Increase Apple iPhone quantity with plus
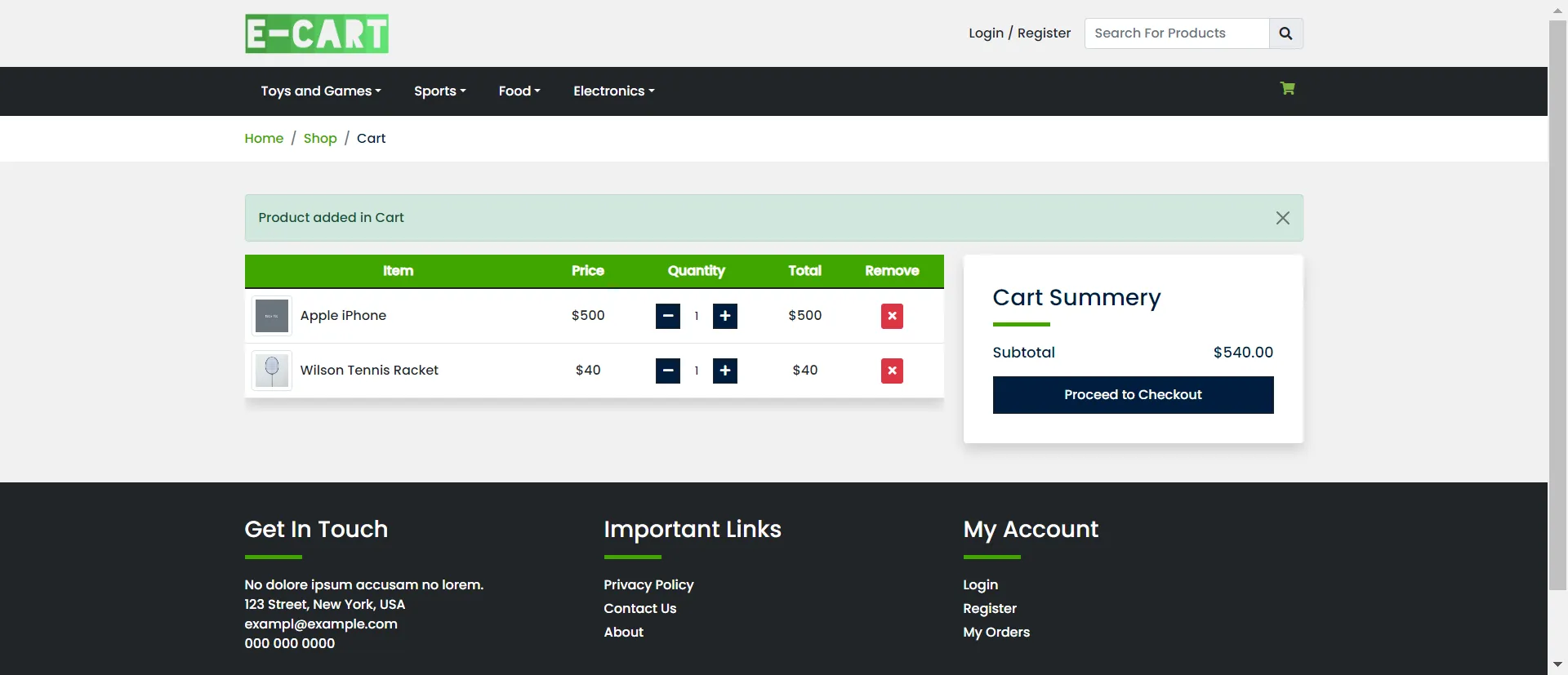 724,316
